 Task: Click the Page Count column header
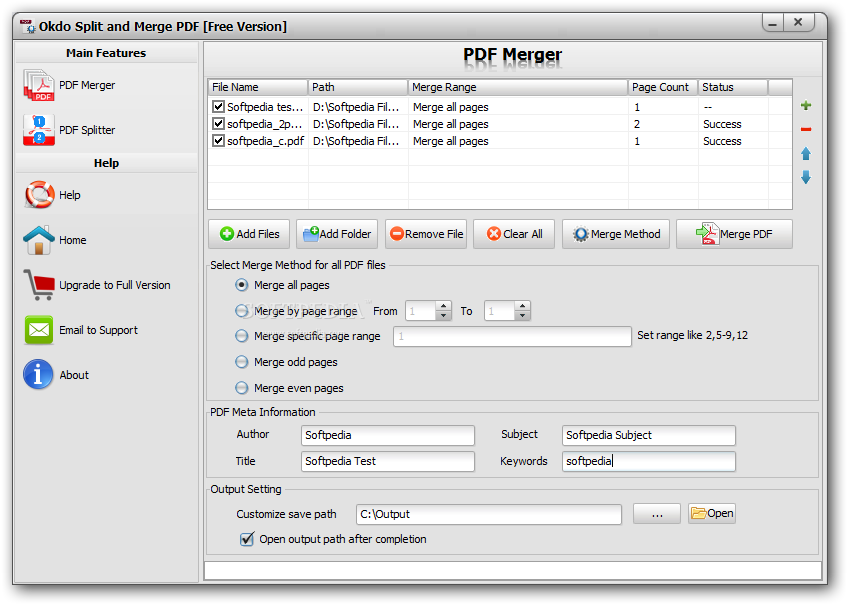[663, 87]
